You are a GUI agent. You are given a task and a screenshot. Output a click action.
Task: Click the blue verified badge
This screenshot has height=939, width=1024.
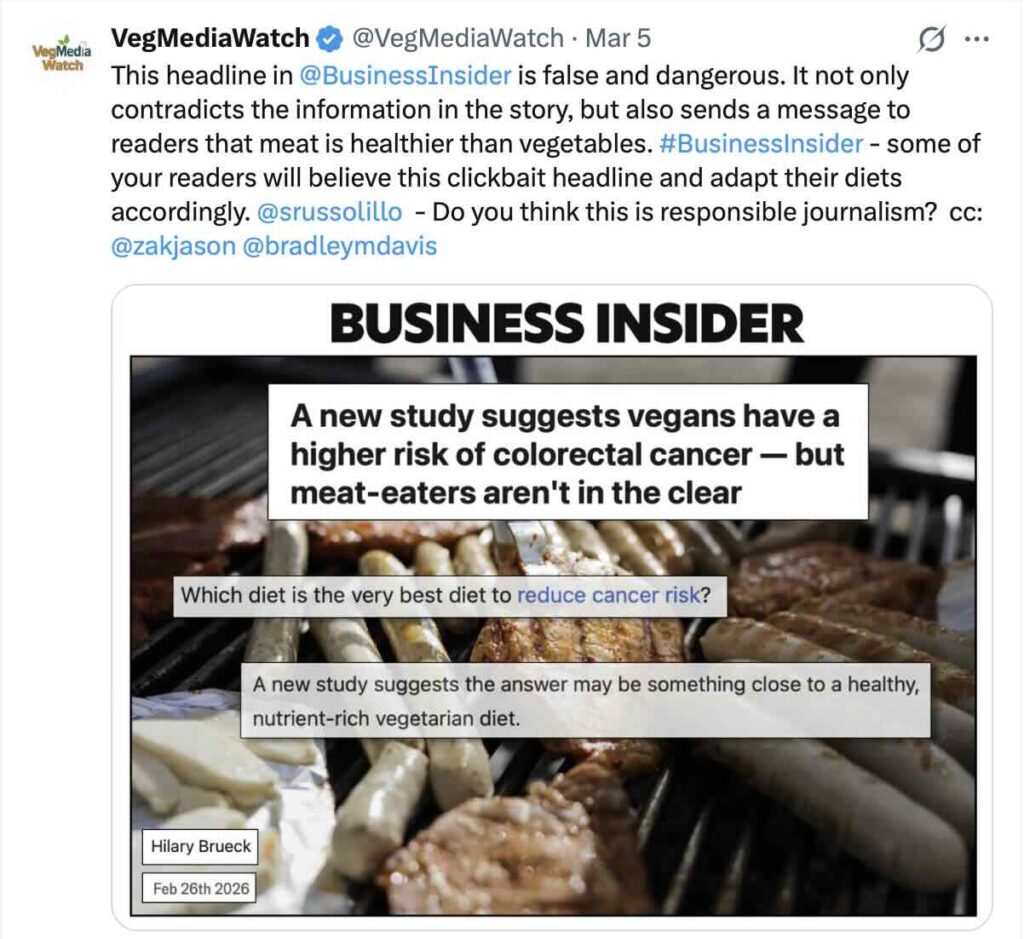click(x=328, y=39)
